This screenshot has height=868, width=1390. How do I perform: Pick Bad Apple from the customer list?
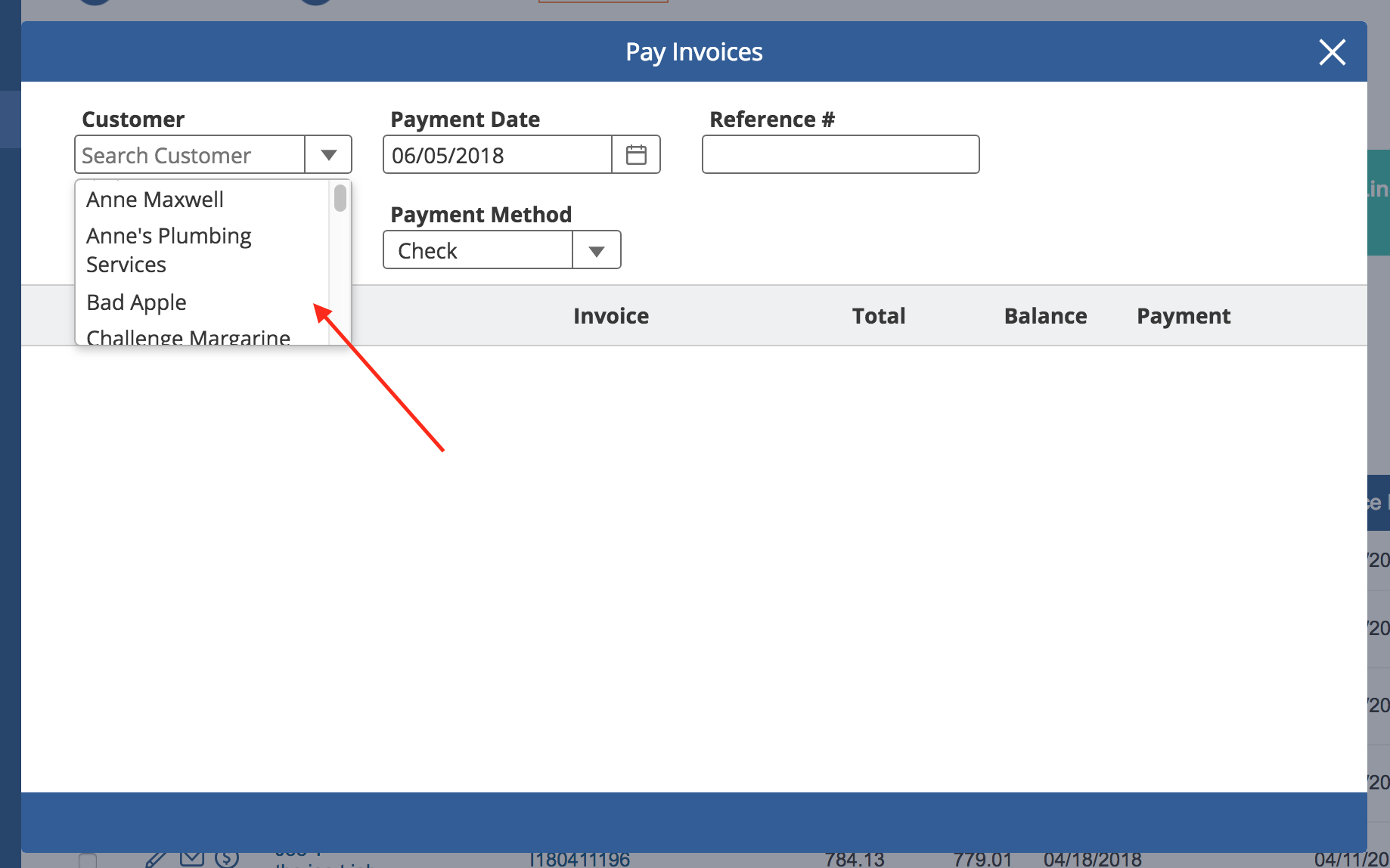(x=137, y=302)
